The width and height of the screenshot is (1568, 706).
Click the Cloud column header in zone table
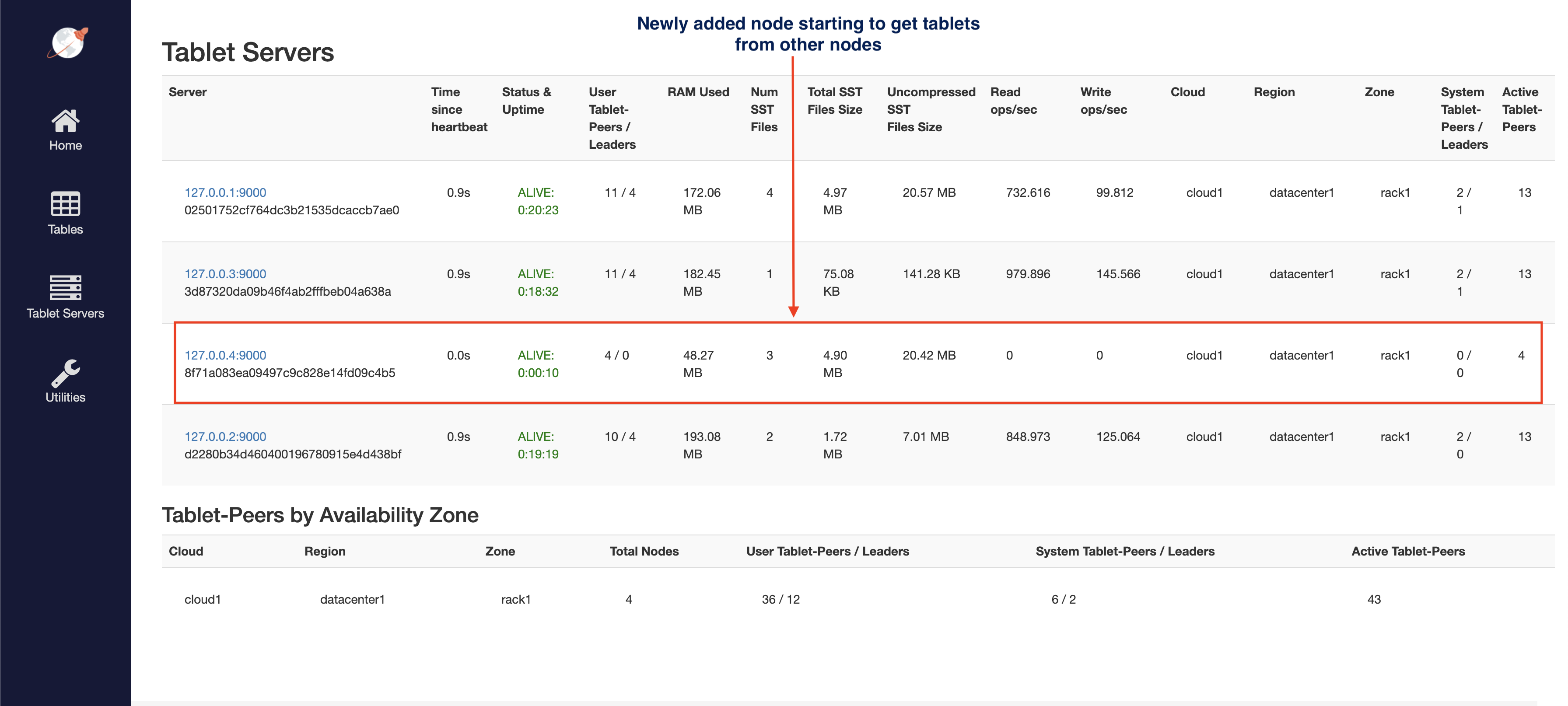[186, 552]
